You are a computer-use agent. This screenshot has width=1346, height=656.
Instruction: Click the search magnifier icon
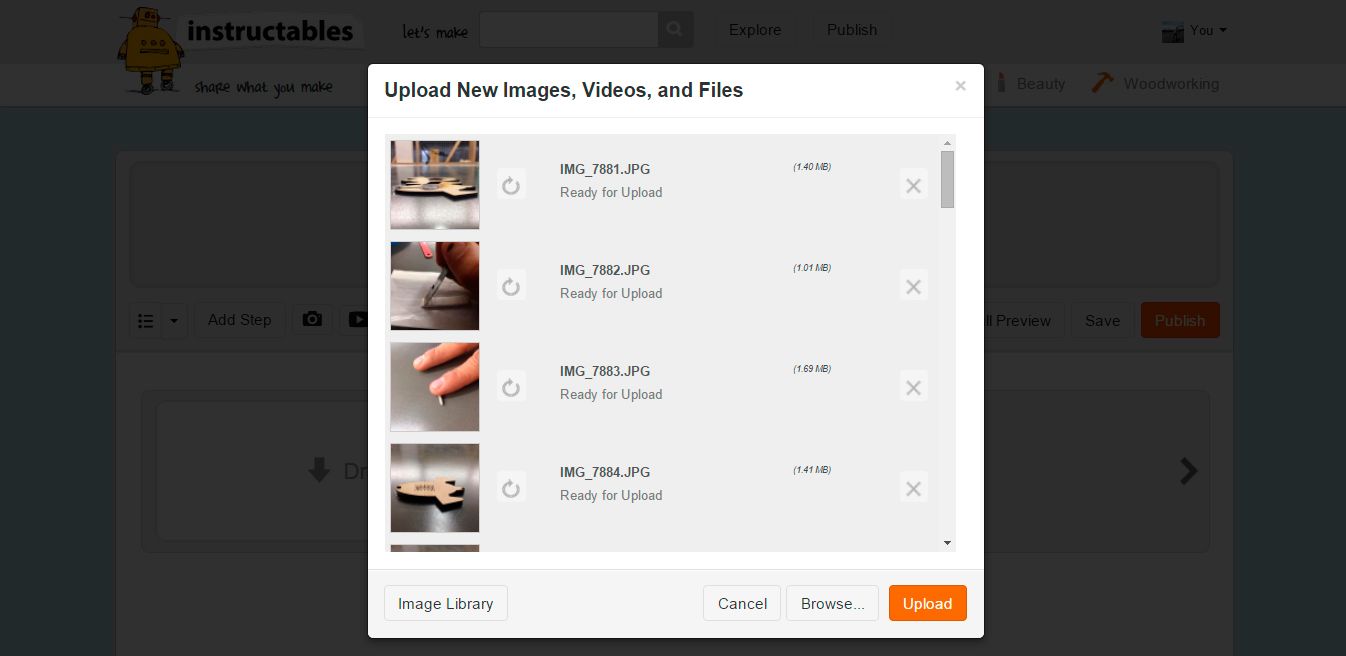tap(675, 30)
